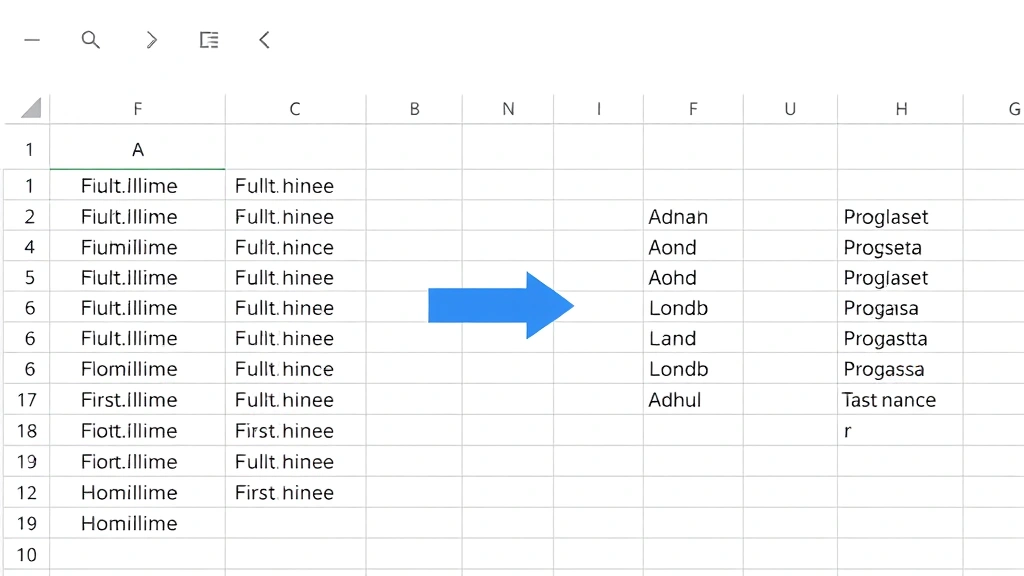Select column header F on the far left

coord(137,108)
